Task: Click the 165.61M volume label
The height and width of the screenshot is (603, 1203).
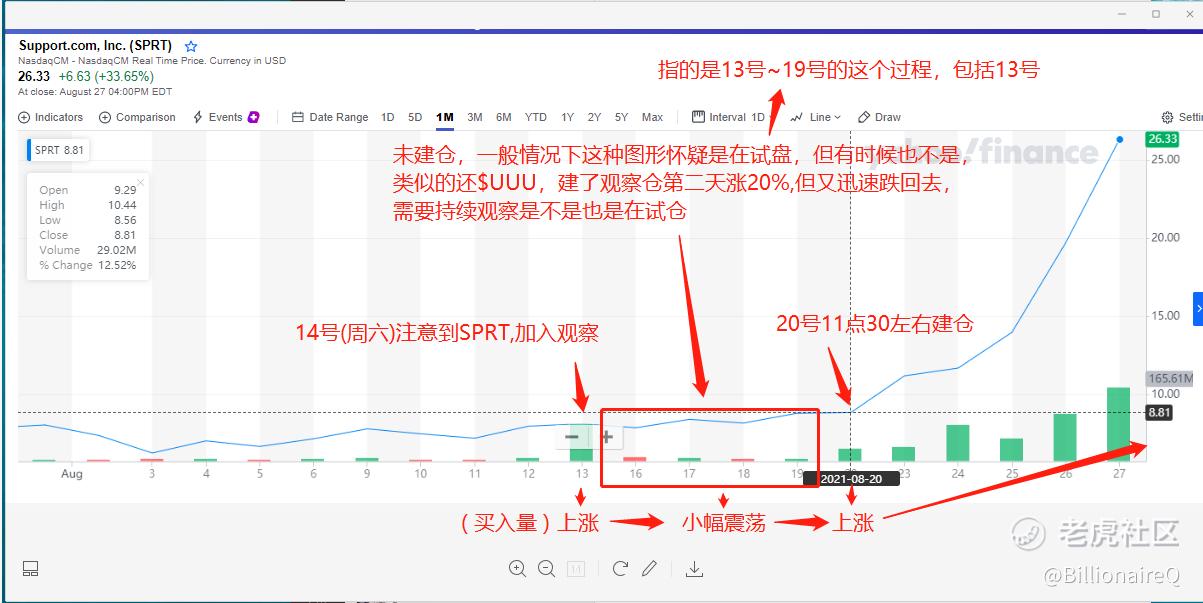Action: pos(1171,379)
